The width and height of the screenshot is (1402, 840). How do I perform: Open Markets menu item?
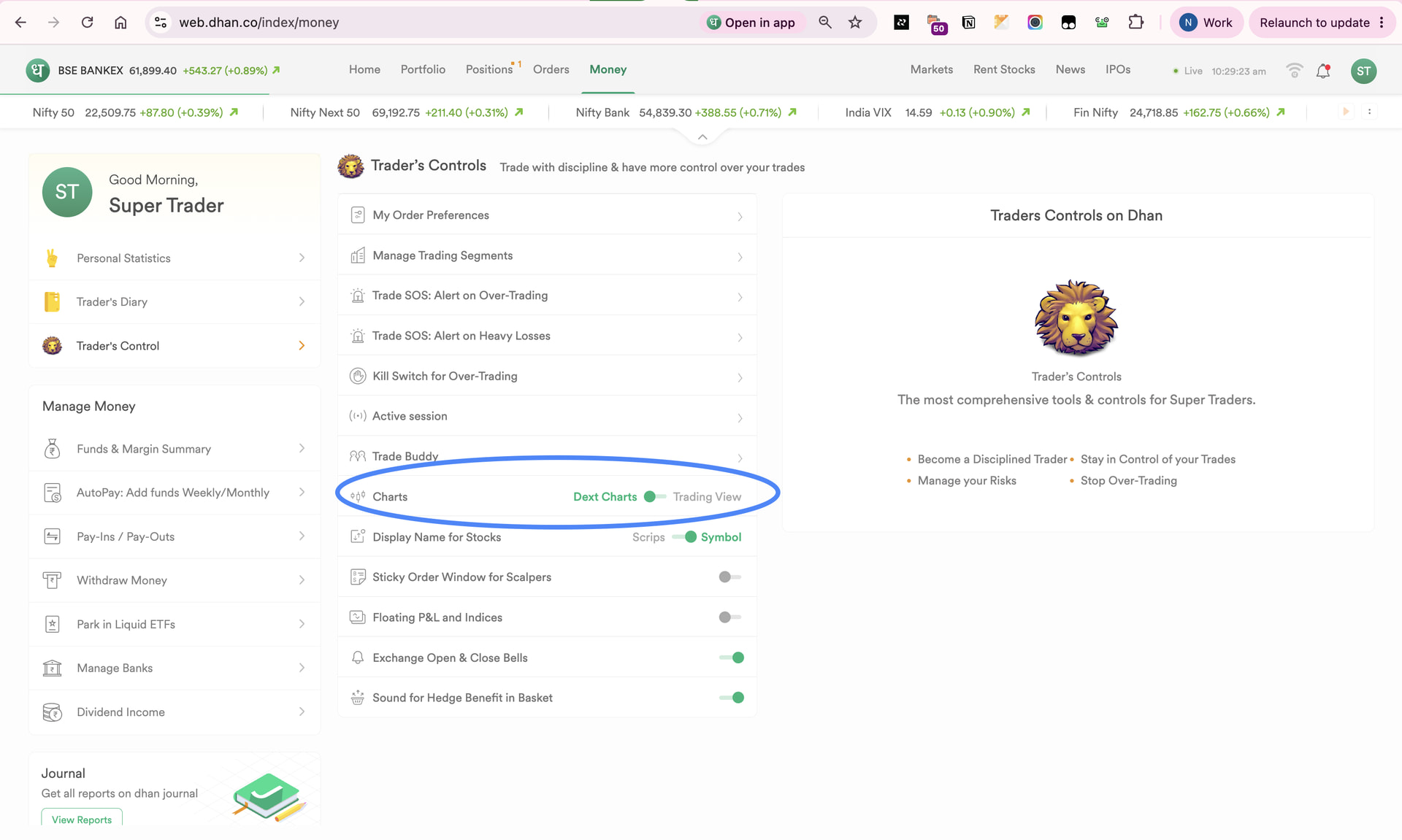tap(931, 69)
